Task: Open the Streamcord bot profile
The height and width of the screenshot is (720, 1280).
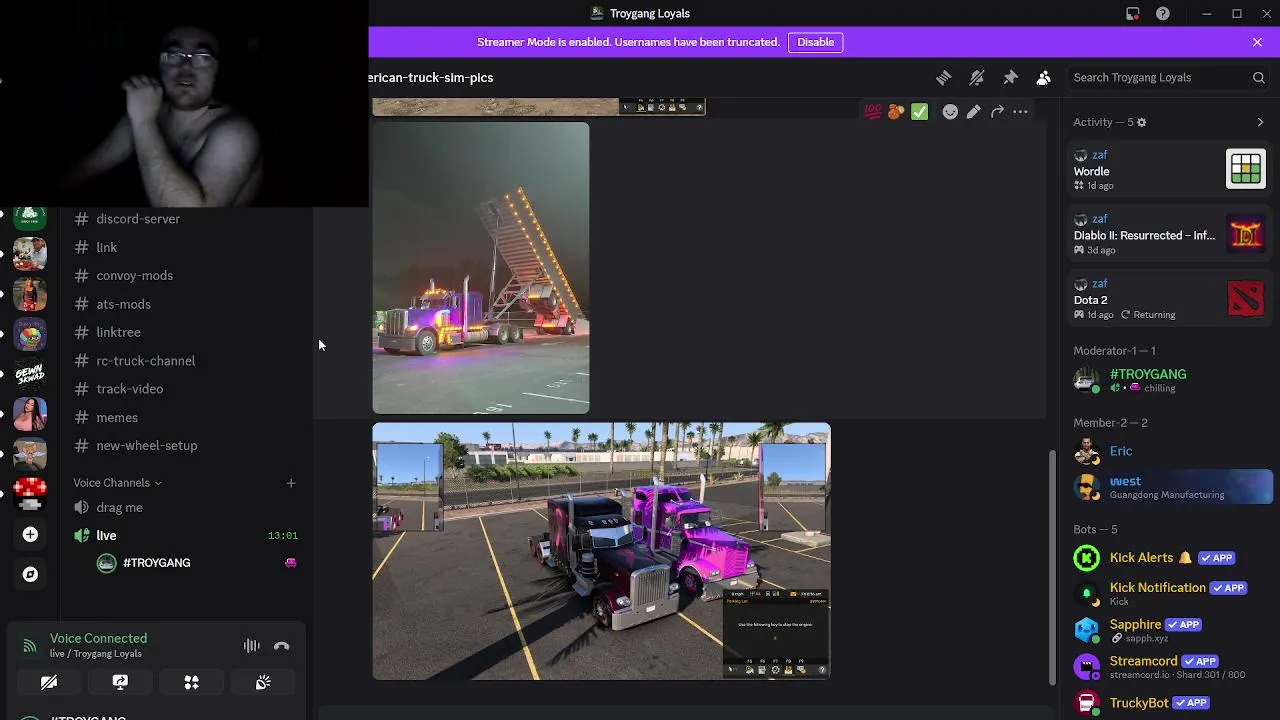Action: [x=1170, y=666]
